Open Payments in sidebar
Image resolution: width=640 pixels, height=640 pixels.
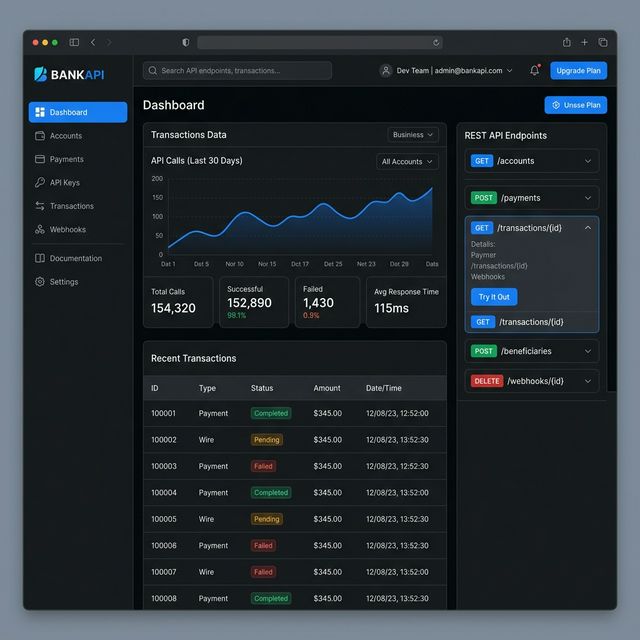click(x=78, y=159)
